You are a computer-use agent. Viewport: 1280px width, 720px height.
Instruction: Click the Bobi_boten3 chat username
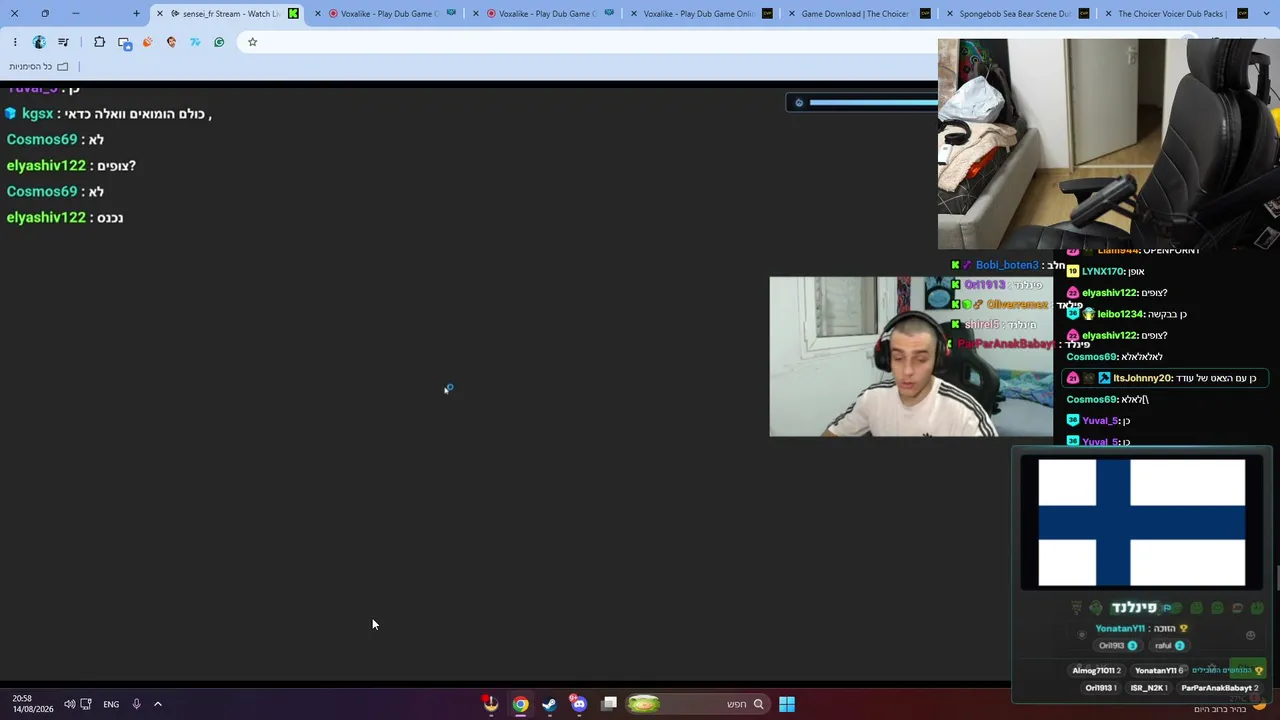[1007, 265]
